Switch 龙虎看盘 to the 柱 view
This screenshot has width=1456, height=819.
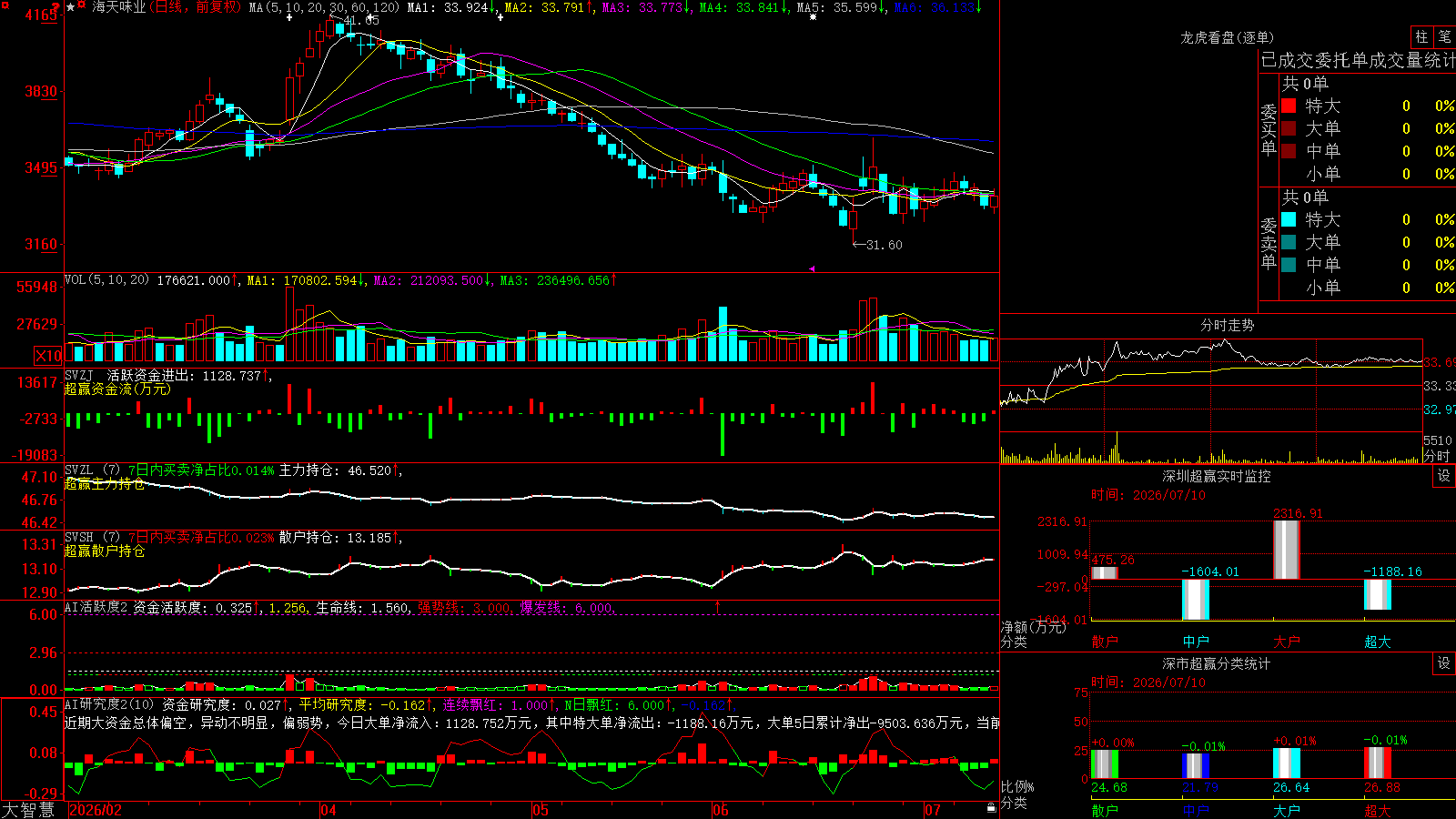[x=1421, y=37]
